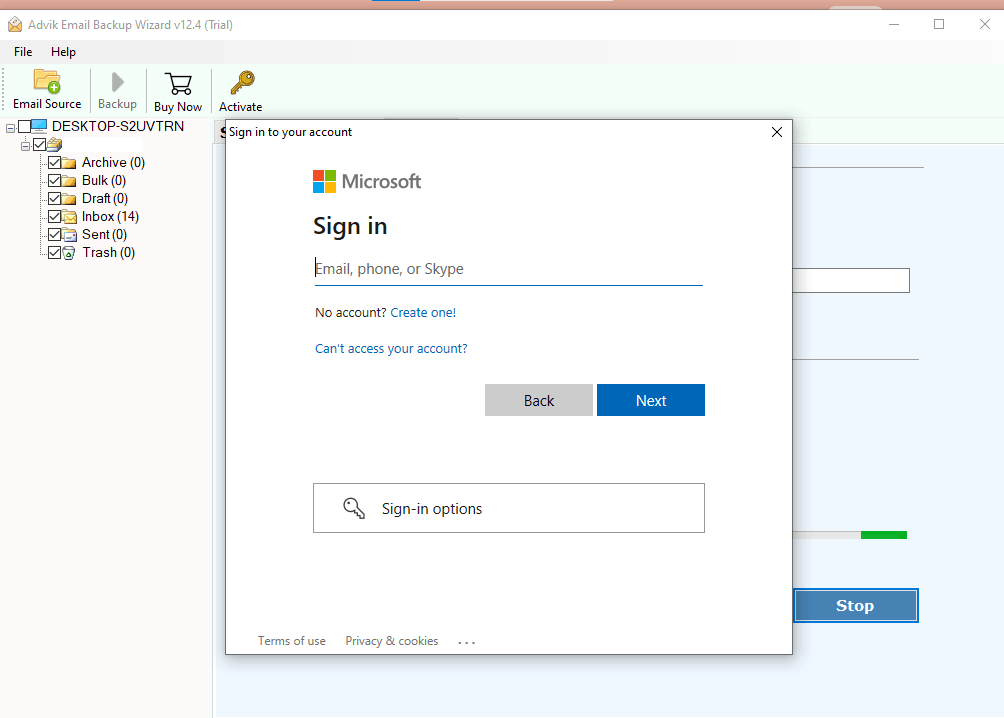Uncheck the Draft (0) folder checkbox
Viewport: 1004px width, 718px height.
pyautogui.click(x=54, y=199)
